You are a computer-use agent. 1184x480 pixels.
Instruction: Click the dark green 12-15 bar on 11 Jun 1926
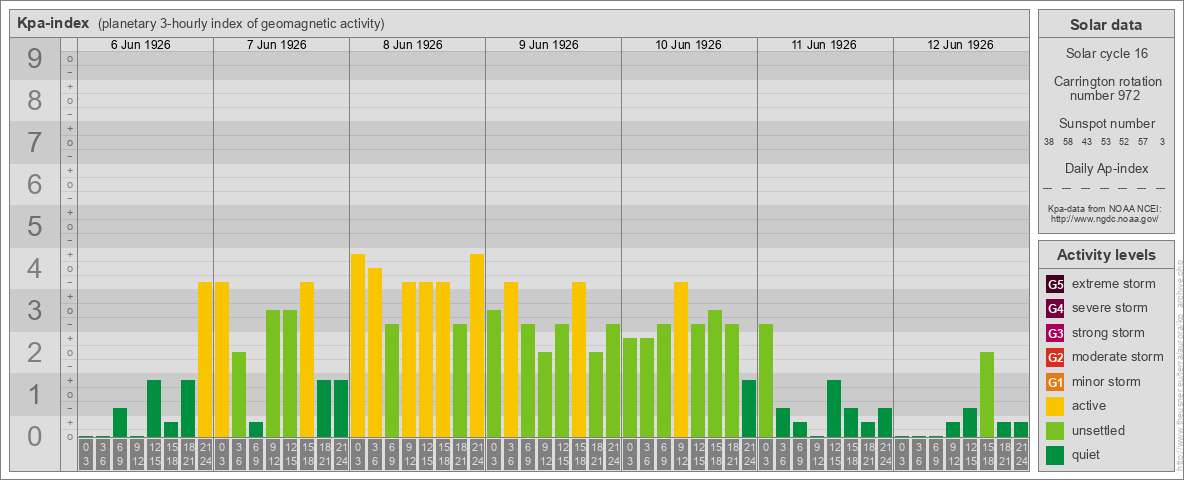coord(834,408)
